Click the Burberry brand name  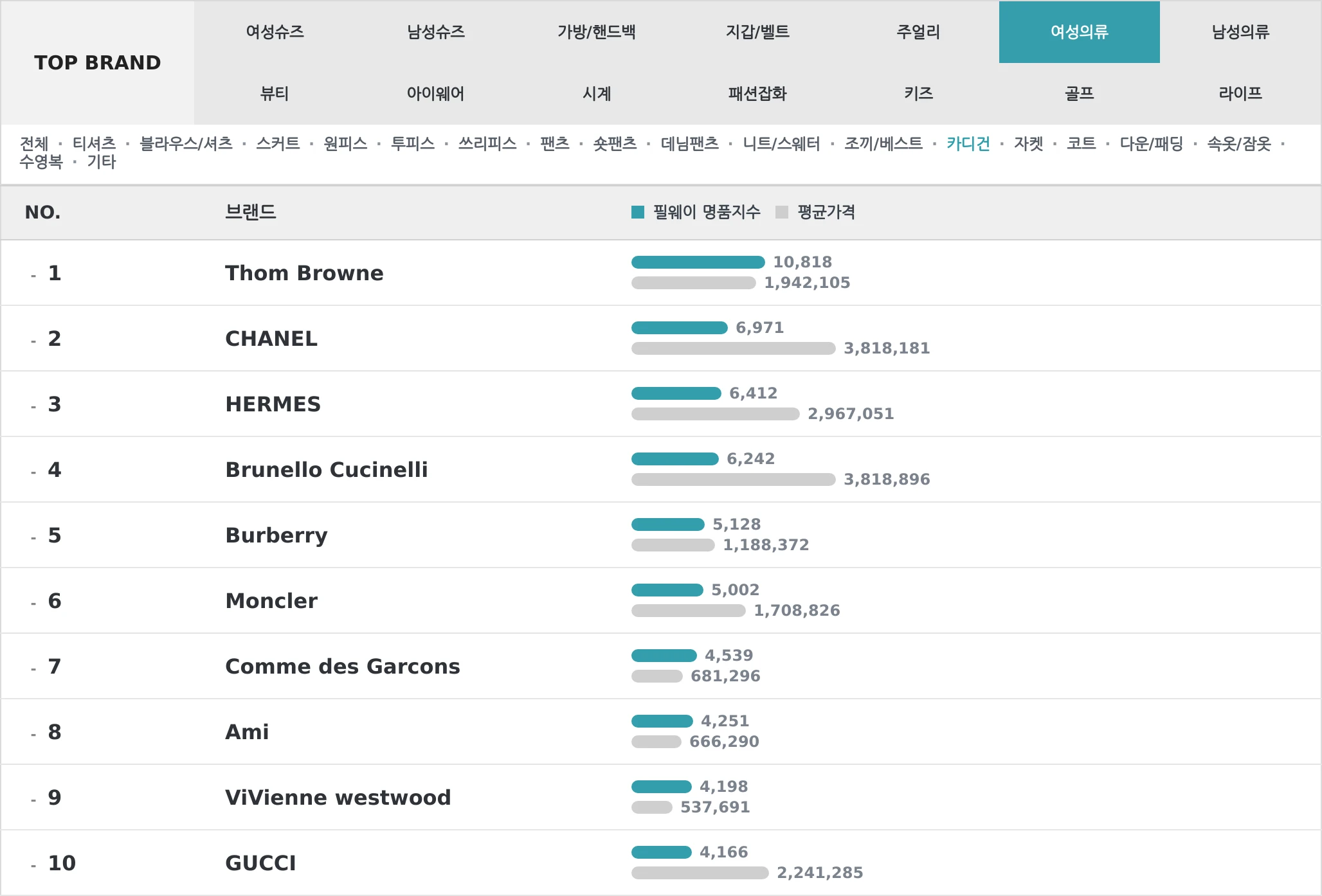tap(276, 535)
